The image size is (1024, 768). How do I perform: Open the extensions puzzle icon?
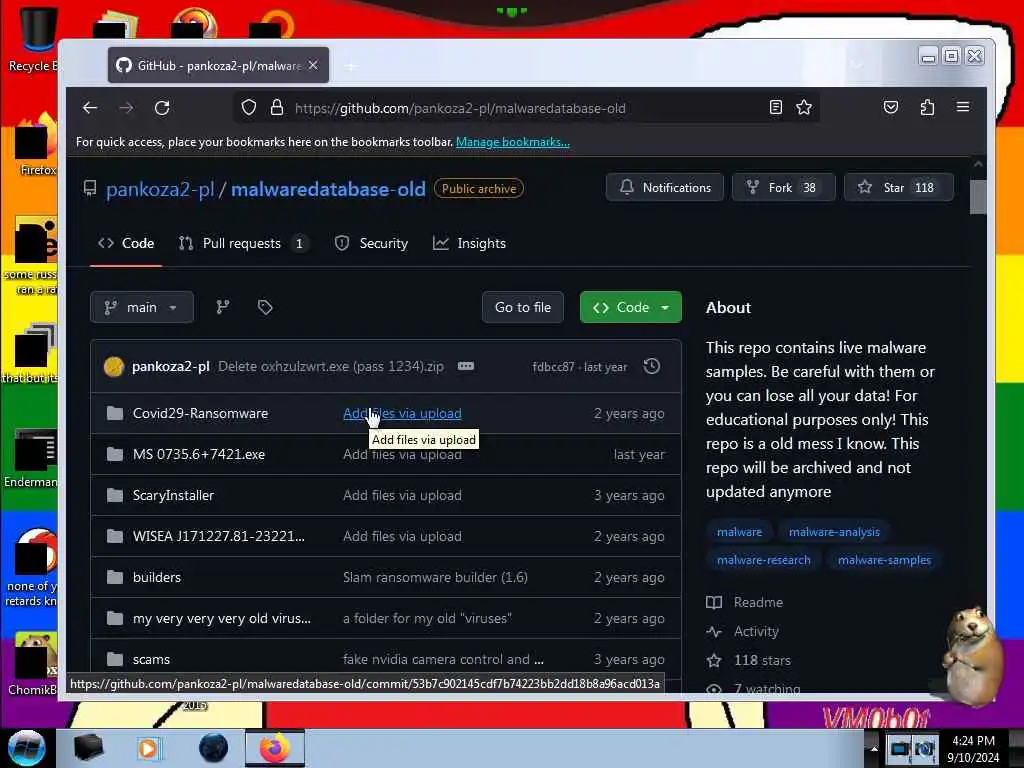coord(927,107)
